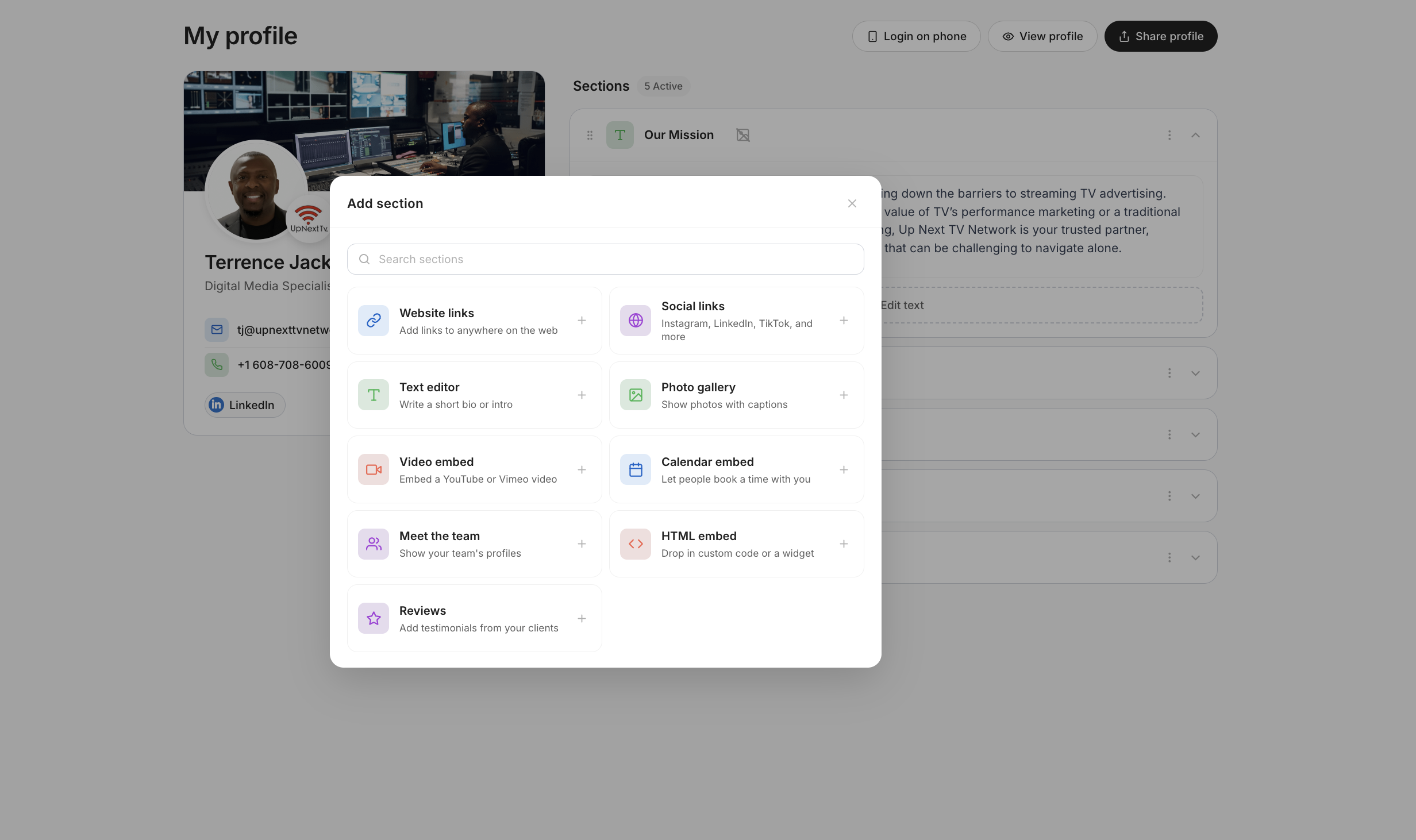Pick the Calendar embed card title
The image size is (1416, 840).
pyautogui.click(x=707, y=462)
